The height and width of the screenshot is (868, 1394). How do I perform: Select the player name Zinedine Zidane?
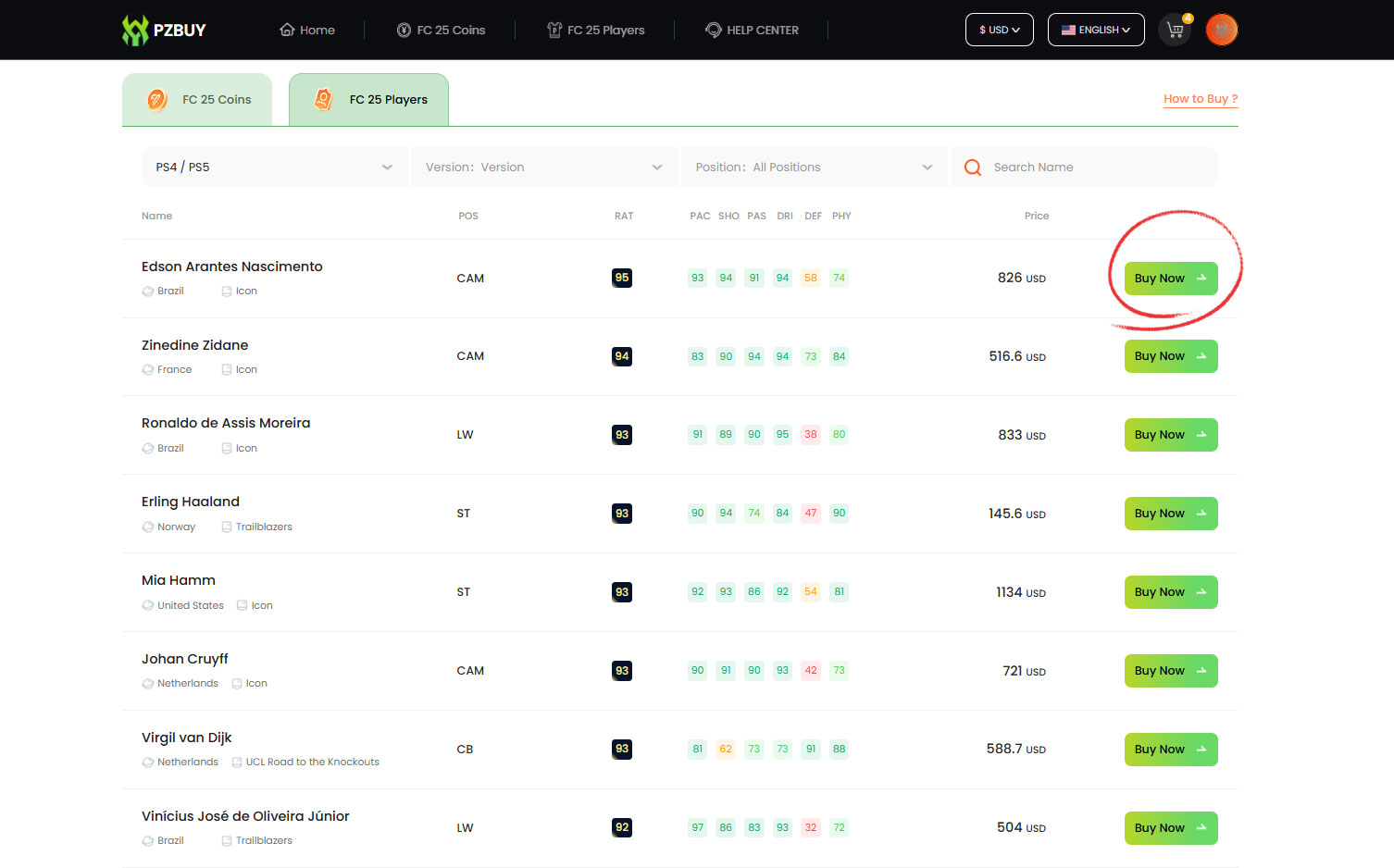195,345
